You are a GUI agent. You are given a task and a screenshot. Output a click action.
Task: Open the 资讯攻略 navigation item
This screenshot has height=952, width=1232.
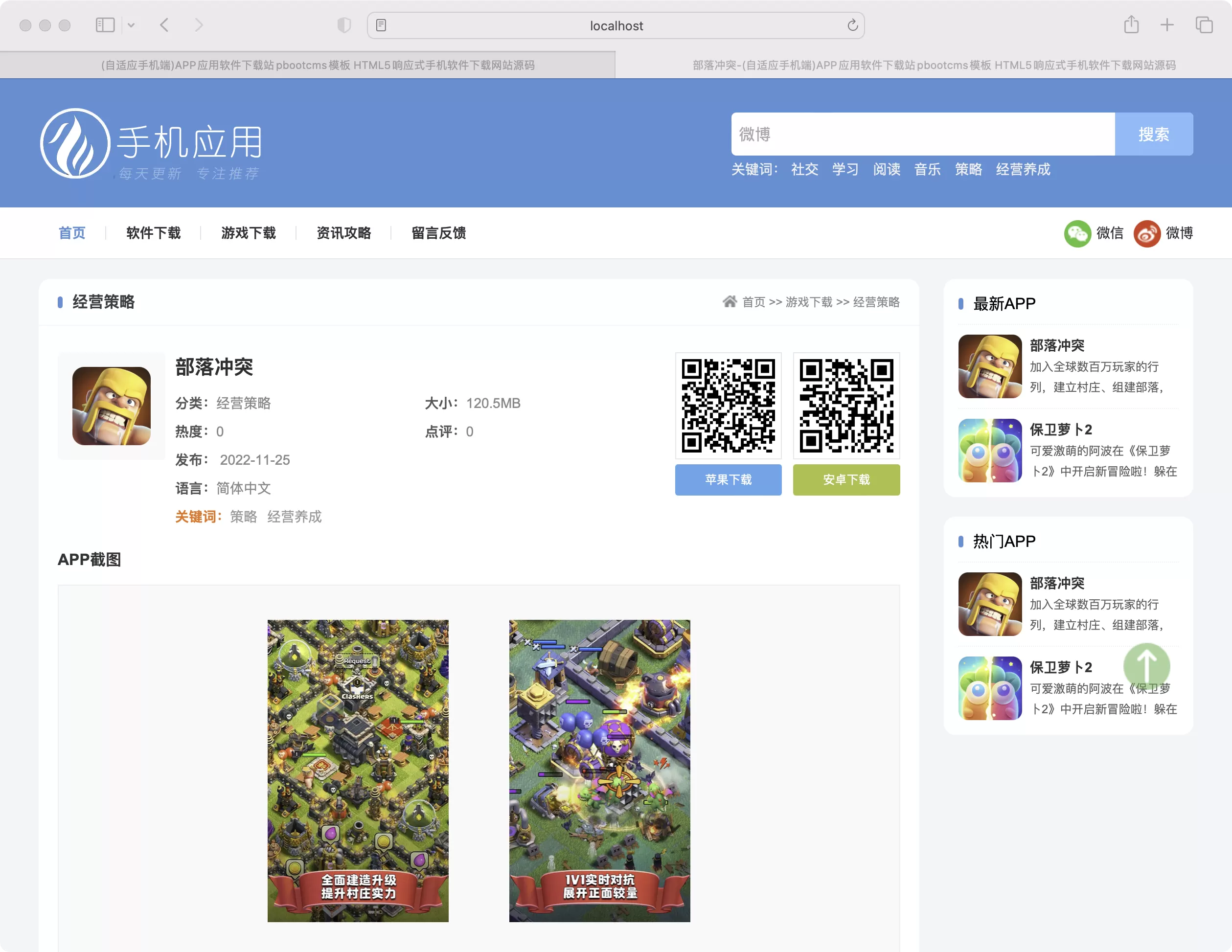click(343, 233)
